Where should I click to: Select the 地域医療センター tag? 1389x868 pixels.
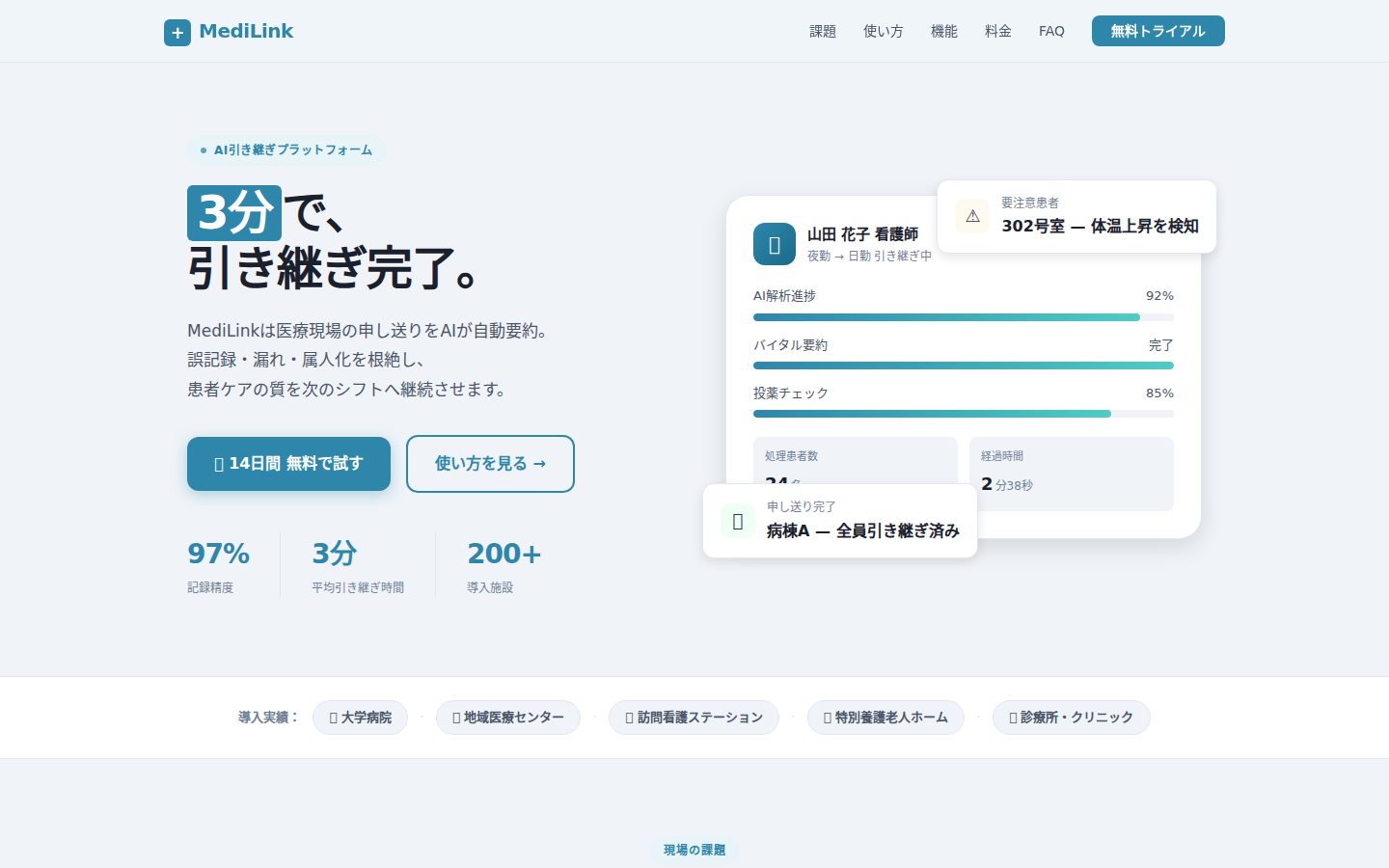[x=507, y=718]
